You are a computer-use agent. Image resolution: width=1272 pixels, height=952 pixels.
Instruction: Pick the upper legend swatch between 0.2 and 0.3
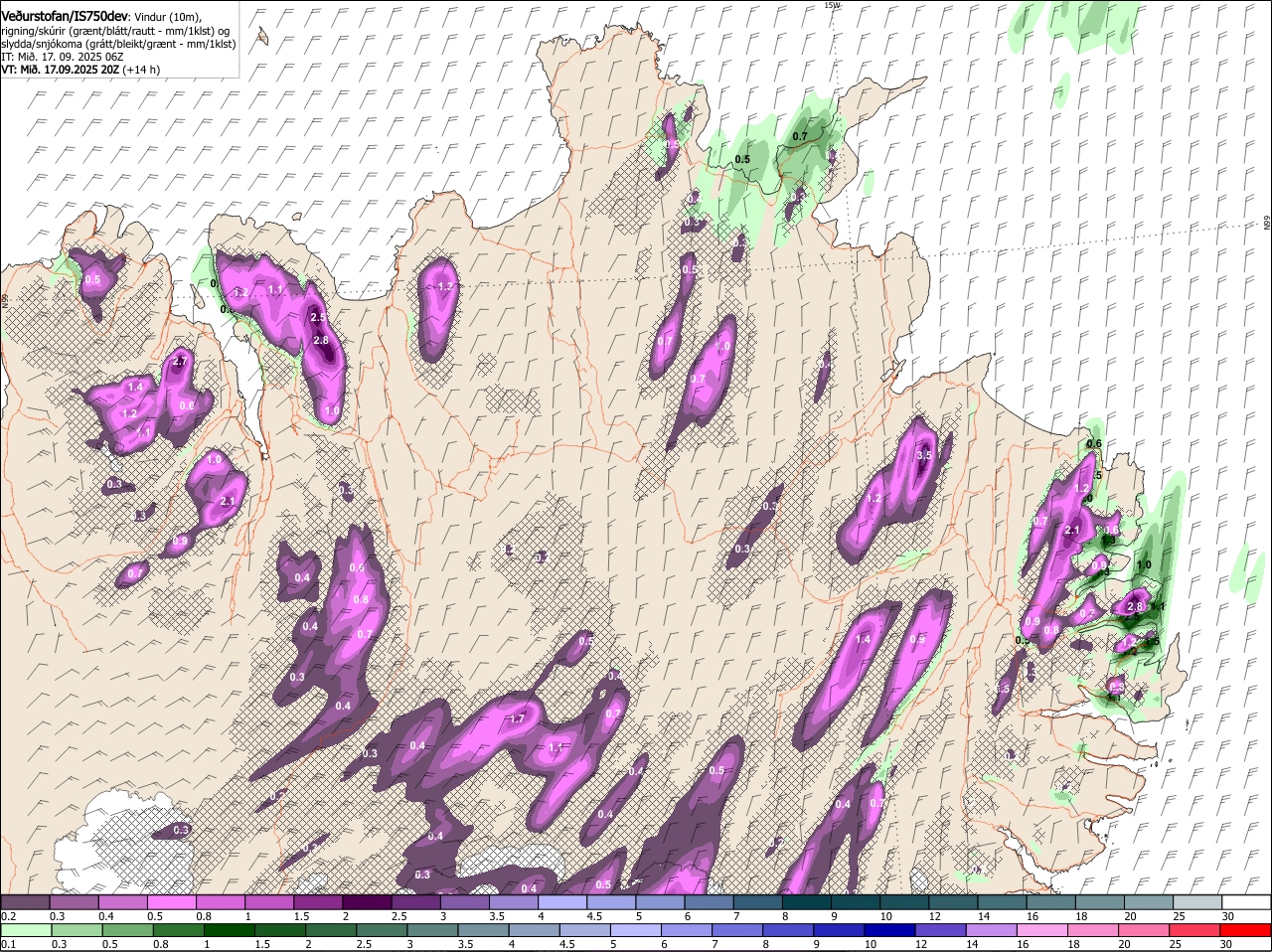tap(26, 901)
